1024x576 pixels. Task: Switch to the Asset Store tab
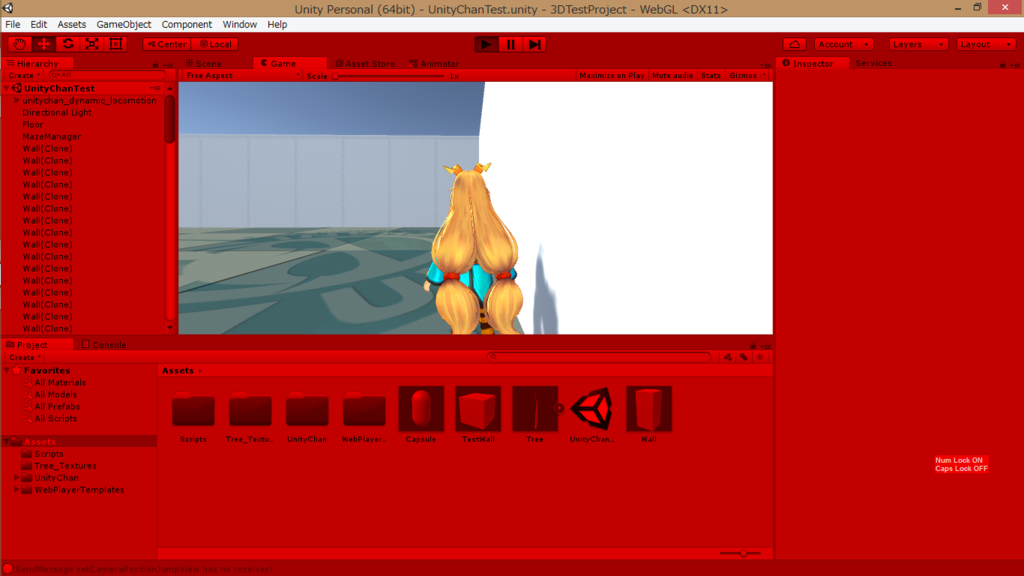pos(365,63)
